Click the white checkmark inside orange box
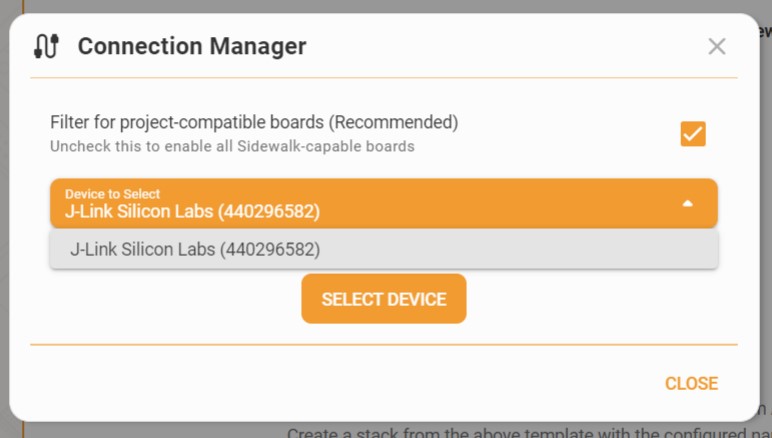772x438 pixels. pyautogui.click(x=693, y=133)
